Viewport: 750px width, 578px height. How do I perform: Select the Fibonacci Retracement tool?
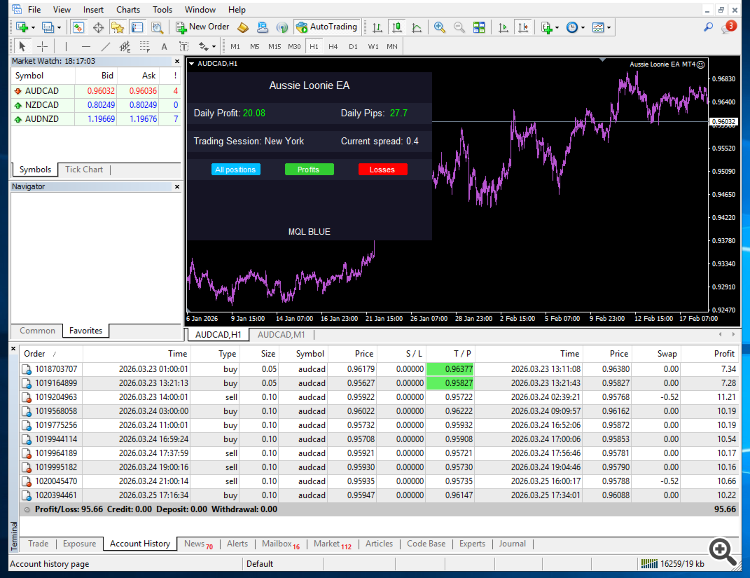pos(144,46)
